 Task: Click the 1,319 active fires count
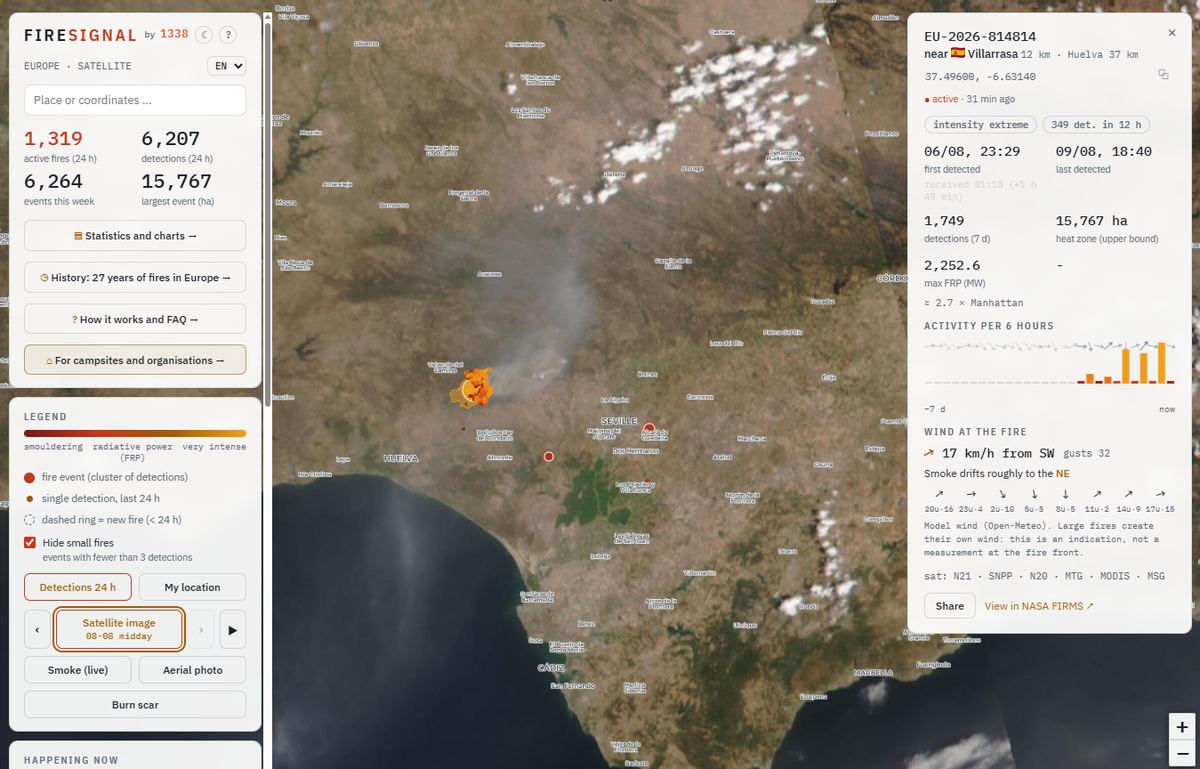pos(53,139)
